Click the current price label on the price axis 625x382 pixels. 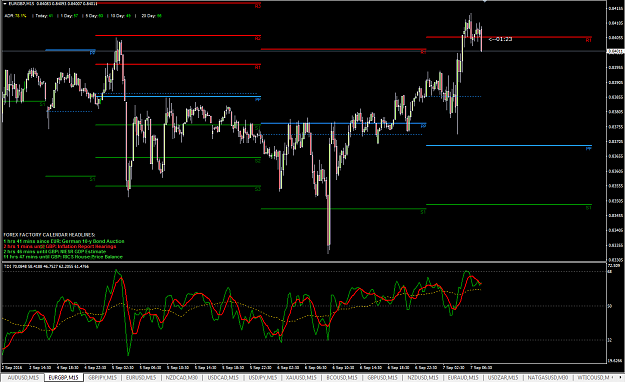pyautogui.click(x=615, y=51)
